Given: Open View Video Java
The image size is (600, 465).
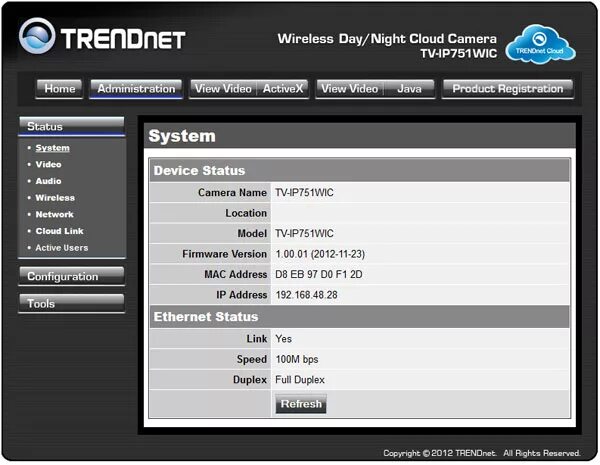Looking at the screenshot, I should pos(375,89).
